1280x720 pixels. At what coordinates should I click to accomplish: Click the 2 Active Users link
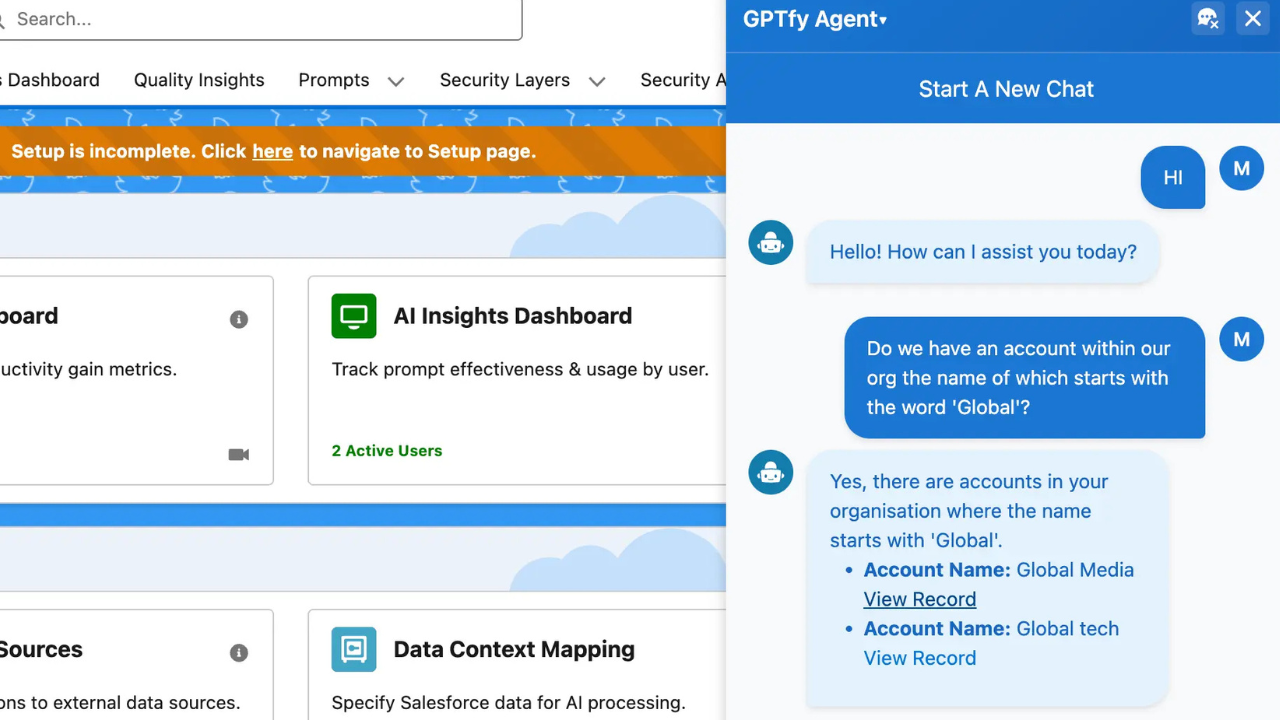386,451
